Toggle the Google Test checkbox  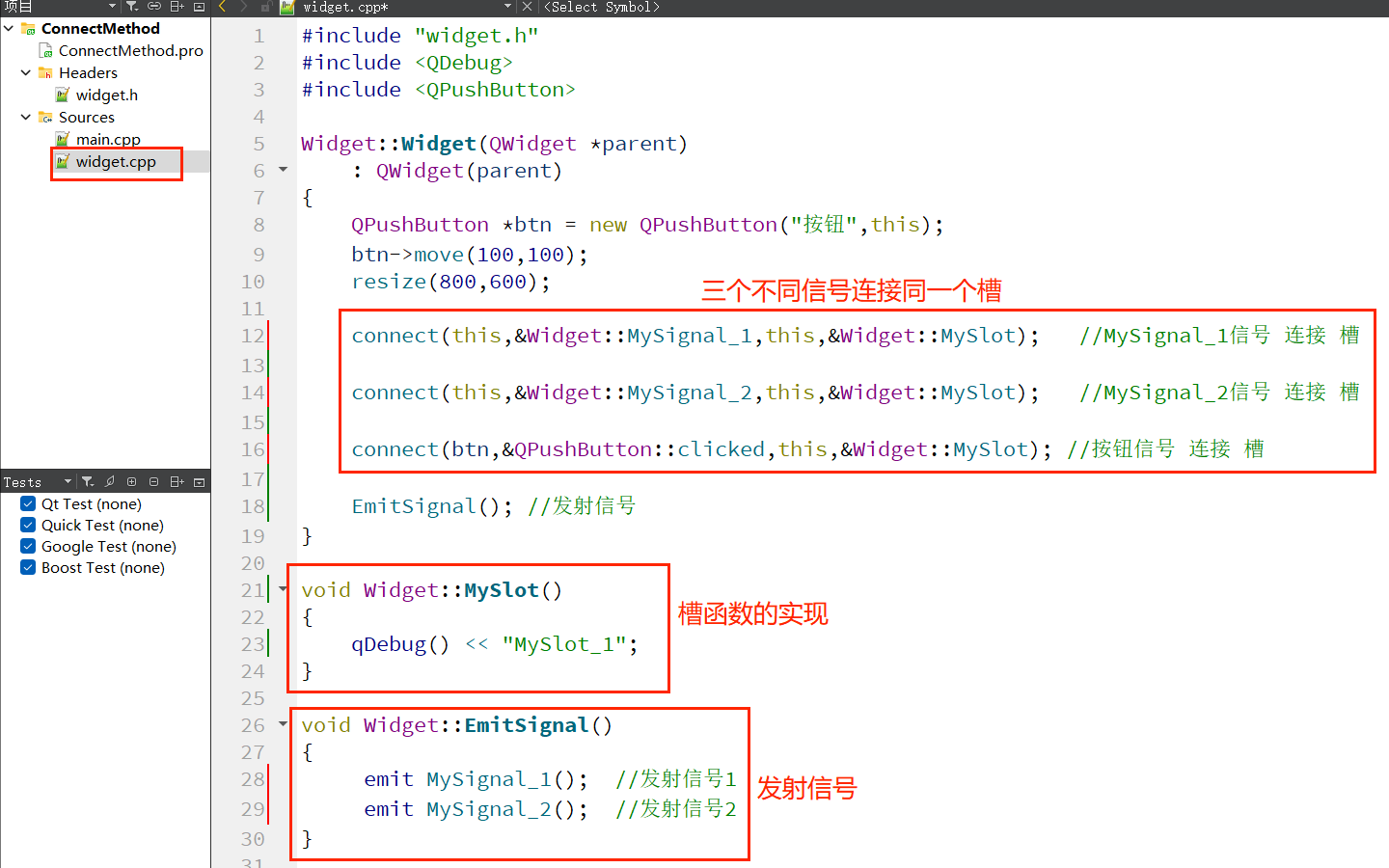pos(28,546)
